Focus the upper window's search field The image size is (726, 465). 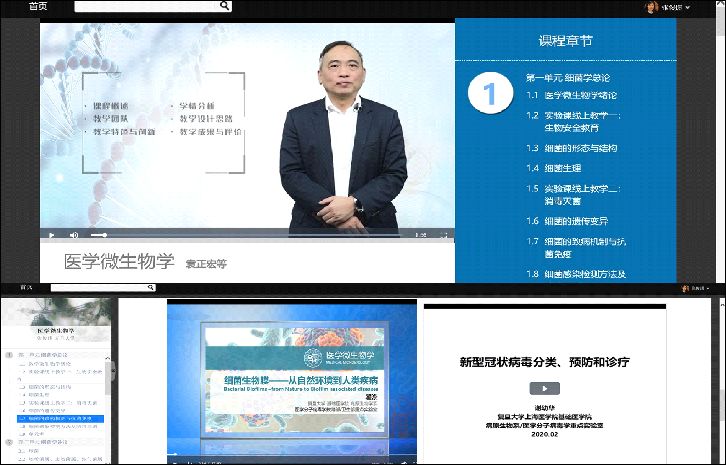pyautogui.click(x=153, y=6)
